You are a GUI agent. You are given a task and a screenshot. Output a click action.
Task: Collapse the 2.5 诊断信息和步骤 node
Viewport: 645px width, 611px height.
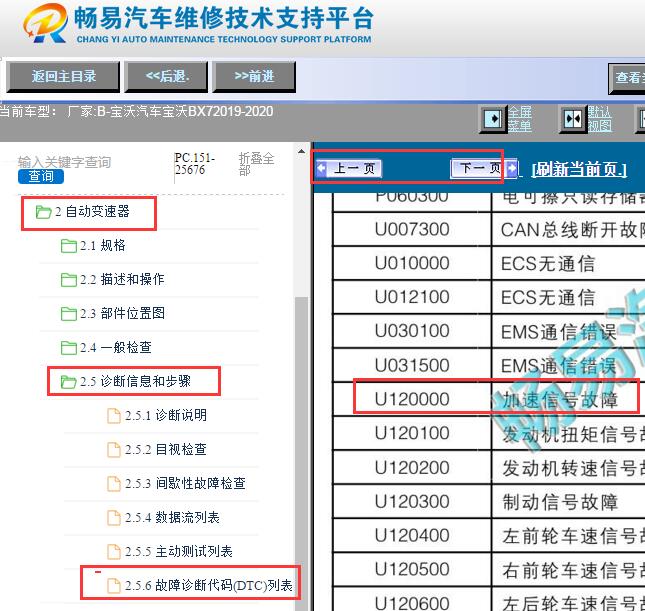135,381
